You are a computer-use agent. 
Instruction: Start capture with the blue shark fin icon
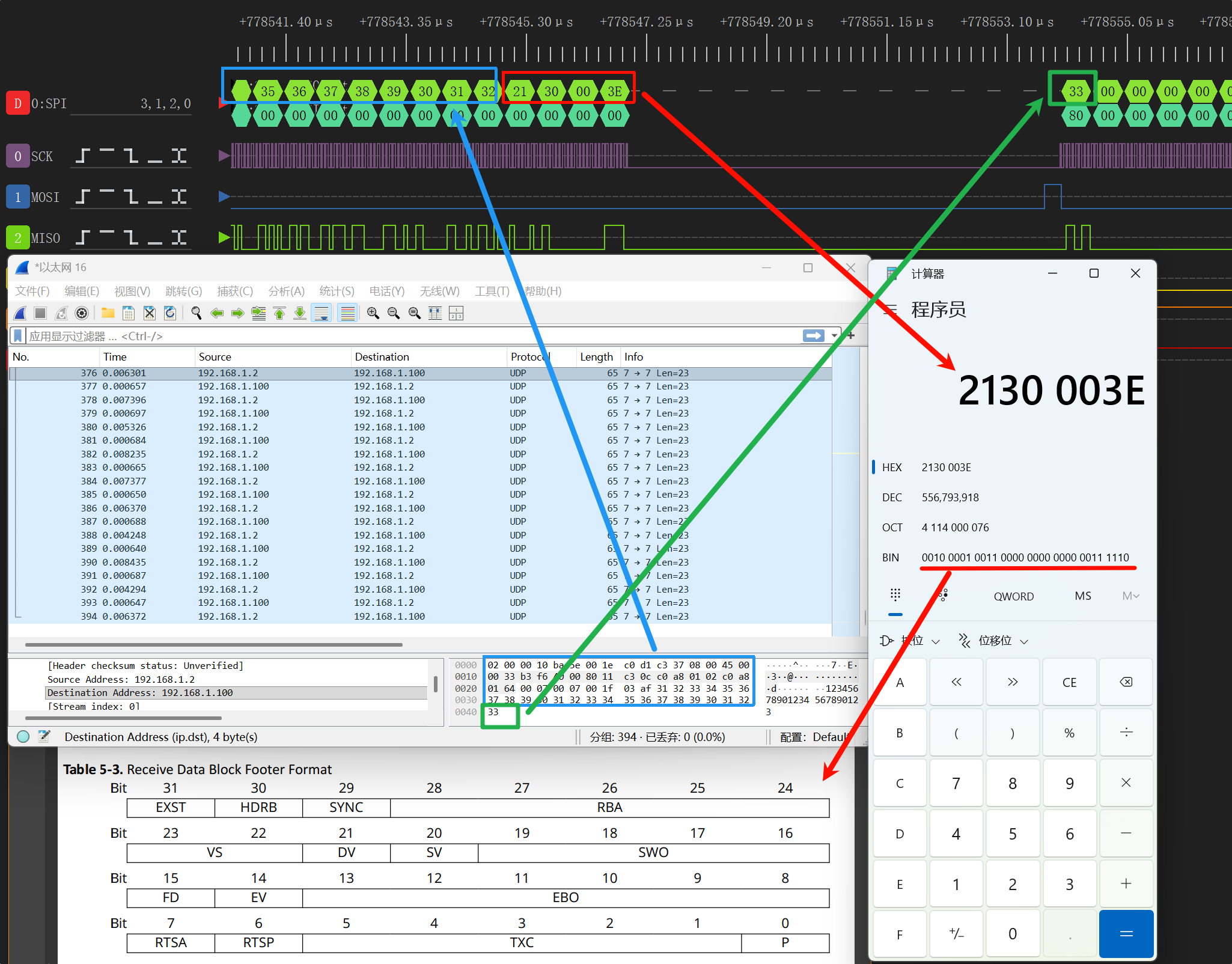tap(20, 313)
